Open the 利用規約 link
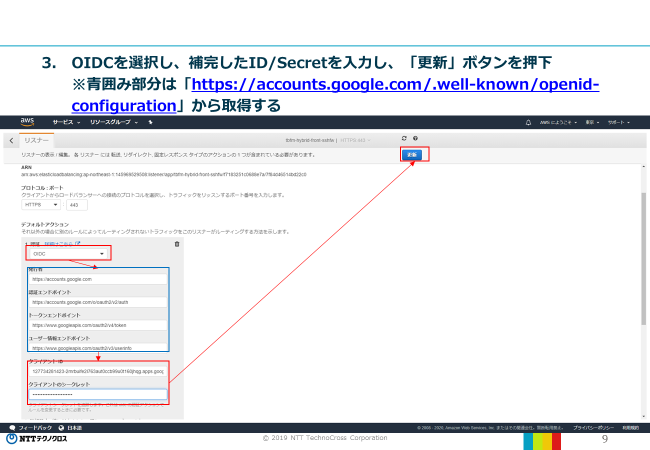The height and width of the screenshot is (450, 650). pos(630,428)
